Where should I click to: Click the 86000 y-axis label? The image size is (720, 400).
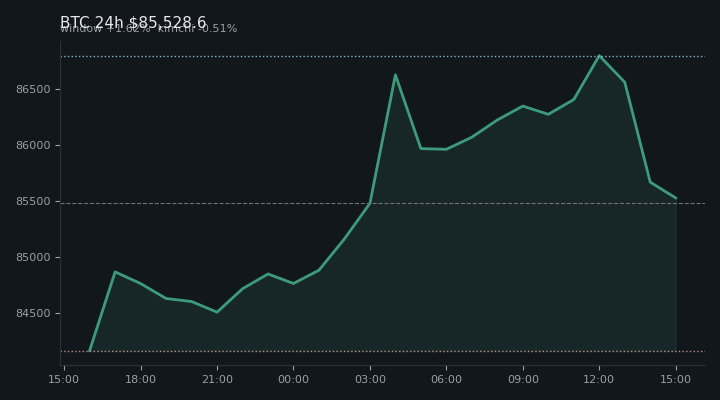click(x=33, y=145)
